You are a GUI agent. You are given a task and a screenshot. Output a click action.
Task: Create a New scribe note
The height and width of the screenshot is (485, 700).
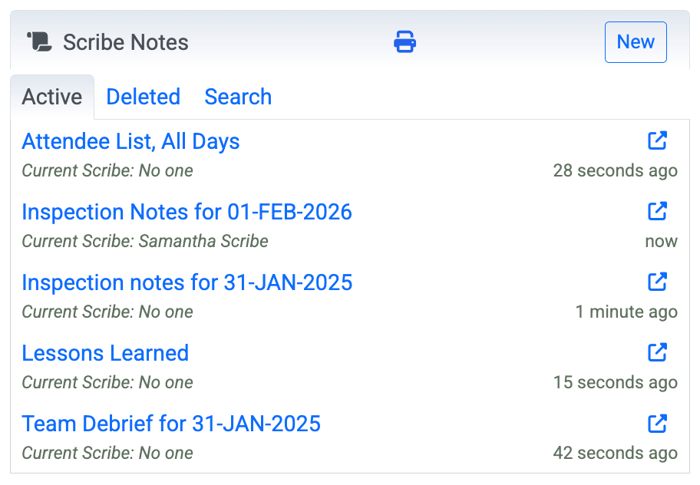[636, 42]
